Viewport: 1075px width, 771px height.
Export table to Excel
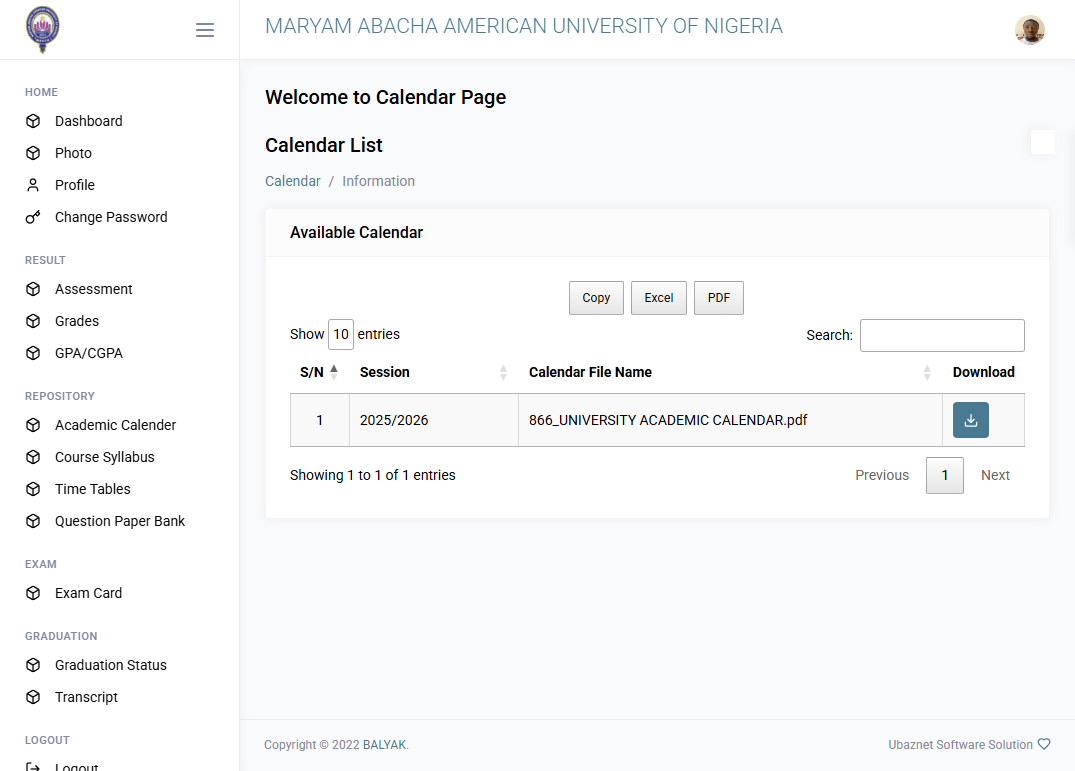[659, 298]
